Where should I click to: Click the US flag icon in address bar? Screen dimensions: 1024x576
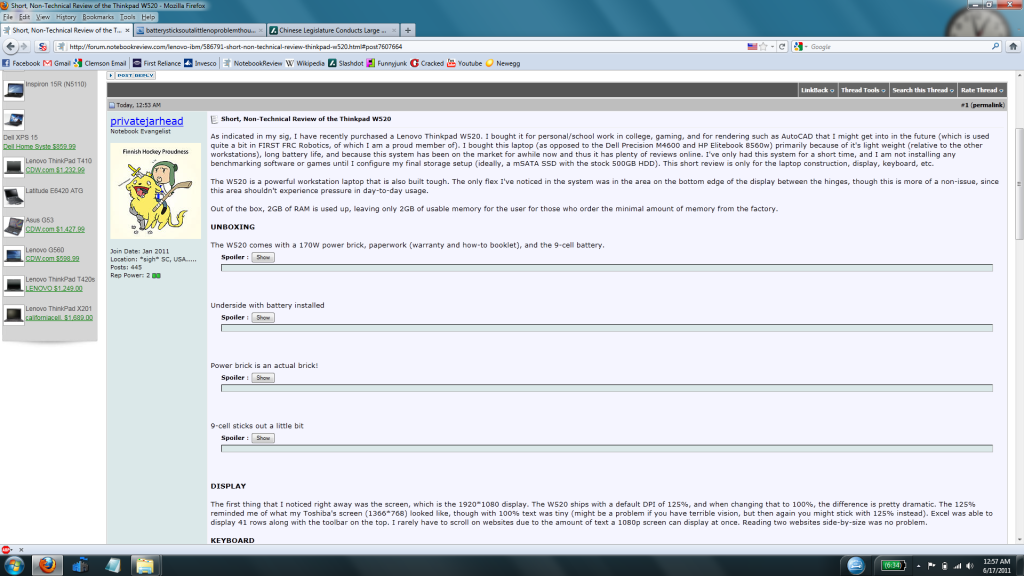[x=752, y=46]
